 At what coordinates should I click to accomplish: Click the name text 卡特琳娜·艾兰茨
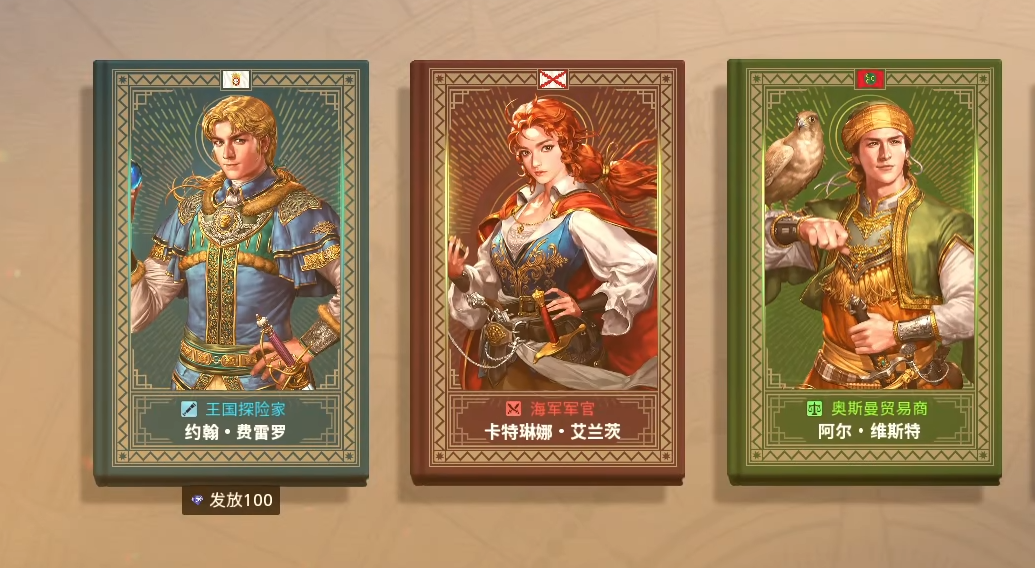[x=552, y=432]
